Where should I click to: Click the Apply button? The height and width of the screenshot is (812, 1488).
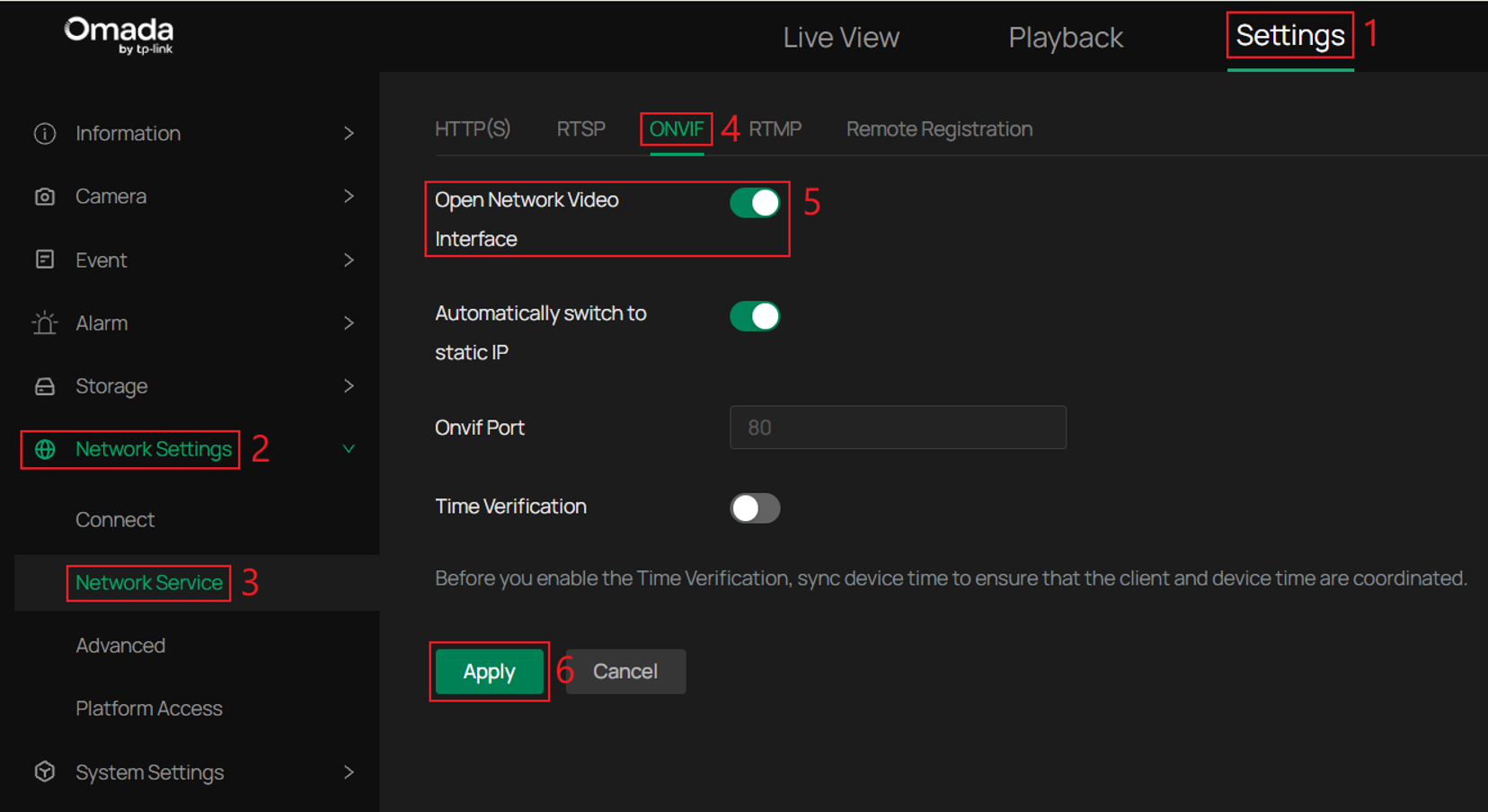point(490,672)
